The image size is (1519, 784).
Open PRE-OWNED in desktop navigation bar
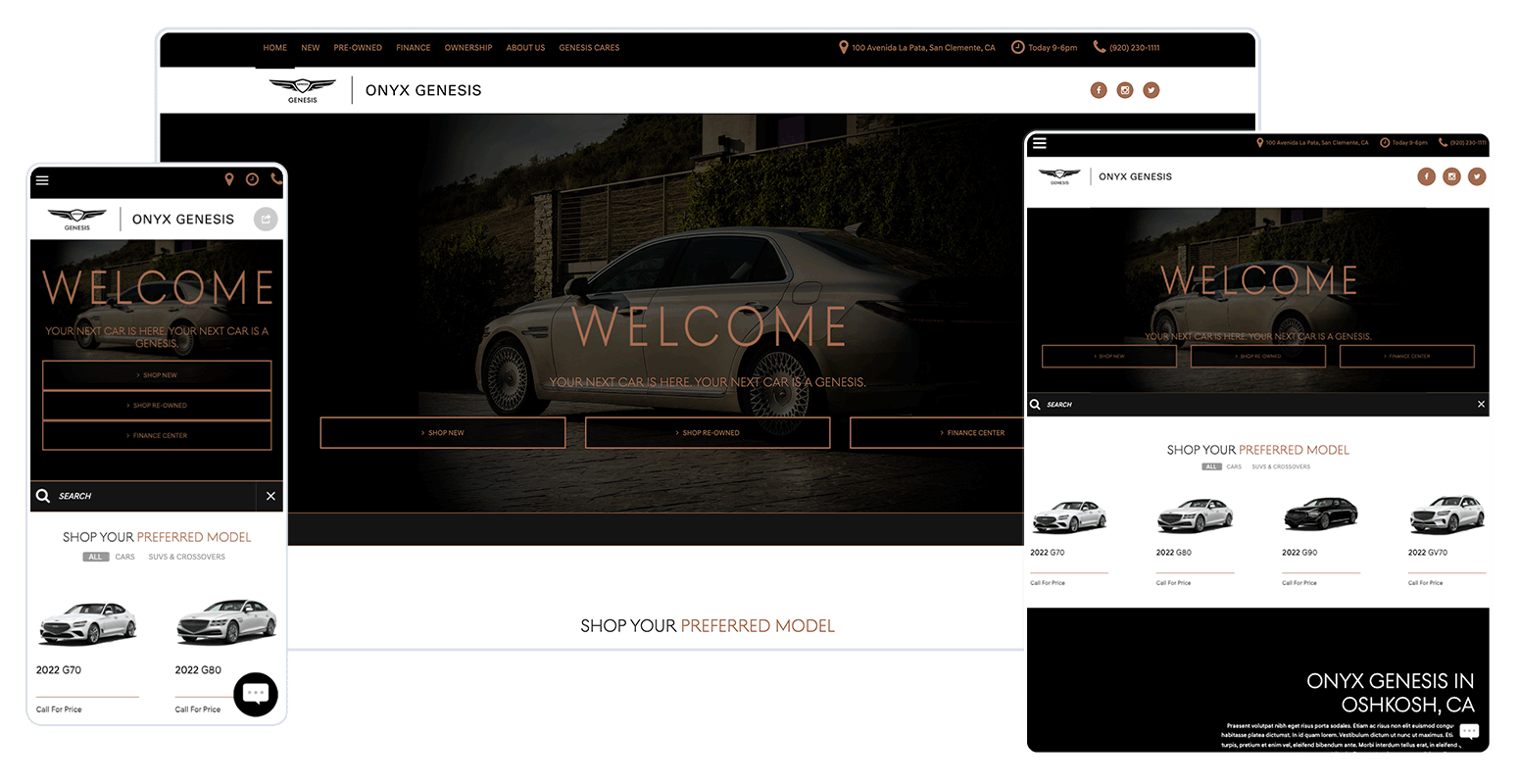click(x=358, y=48)
